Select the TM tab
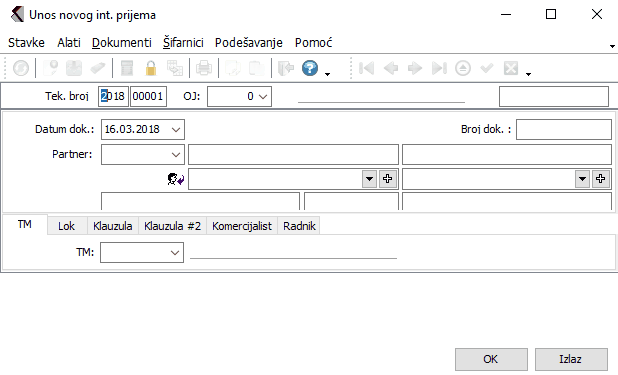Viewport: 618px width, 375px height. click(x=25, y=224)
